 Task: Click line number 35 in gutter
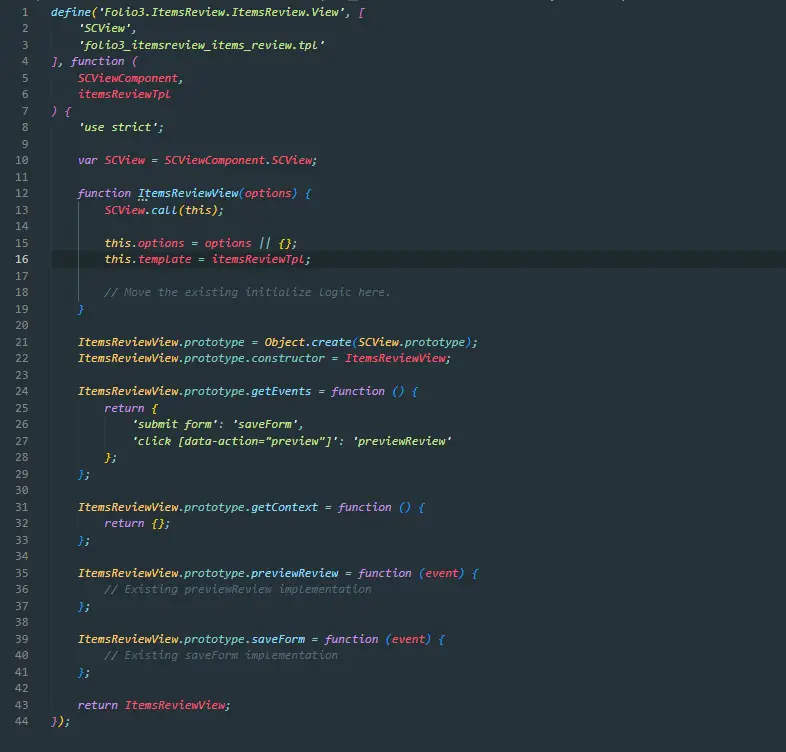coord(22,573)
